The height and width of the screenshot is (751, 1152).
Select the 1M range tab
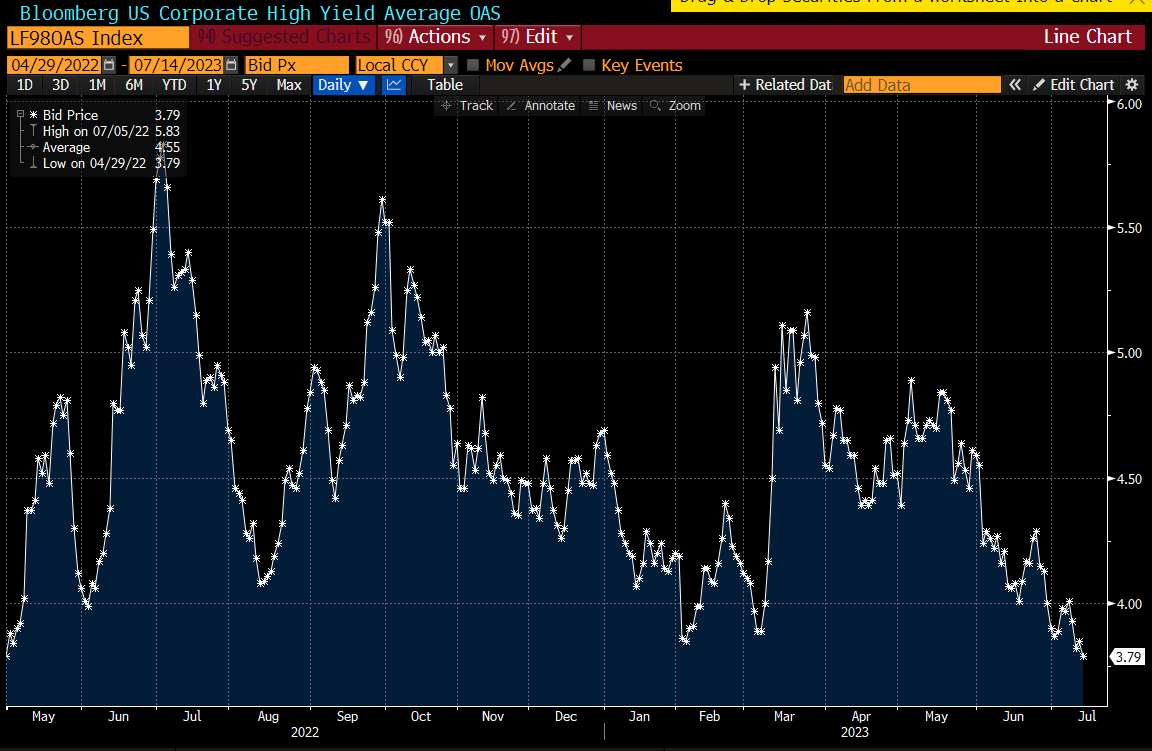(x=97, y=85)
